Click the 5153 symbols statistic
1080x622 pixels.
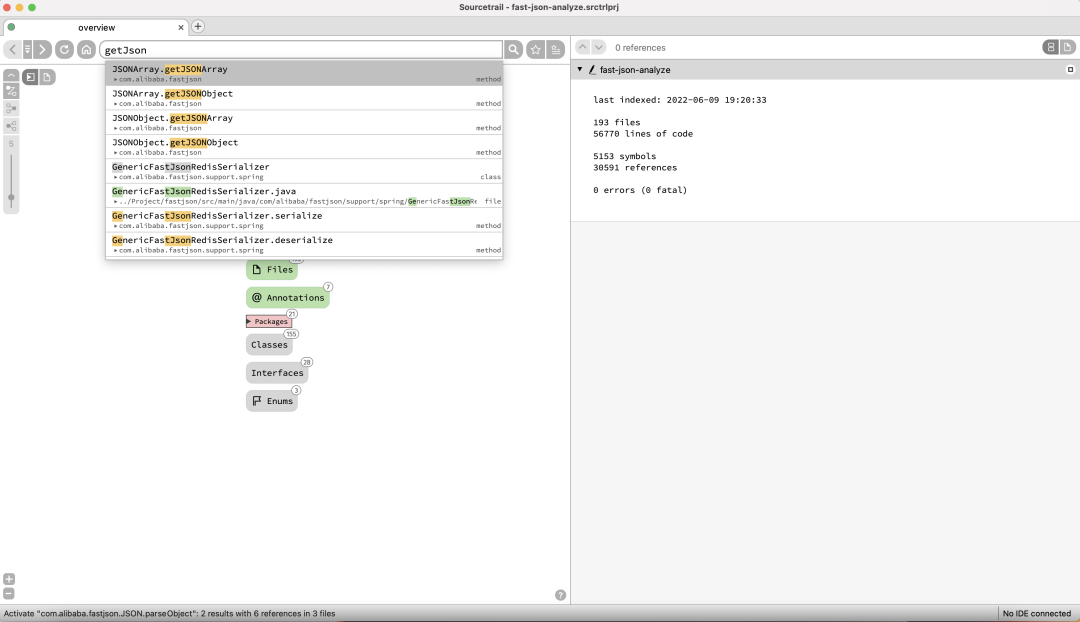[625, 156]
